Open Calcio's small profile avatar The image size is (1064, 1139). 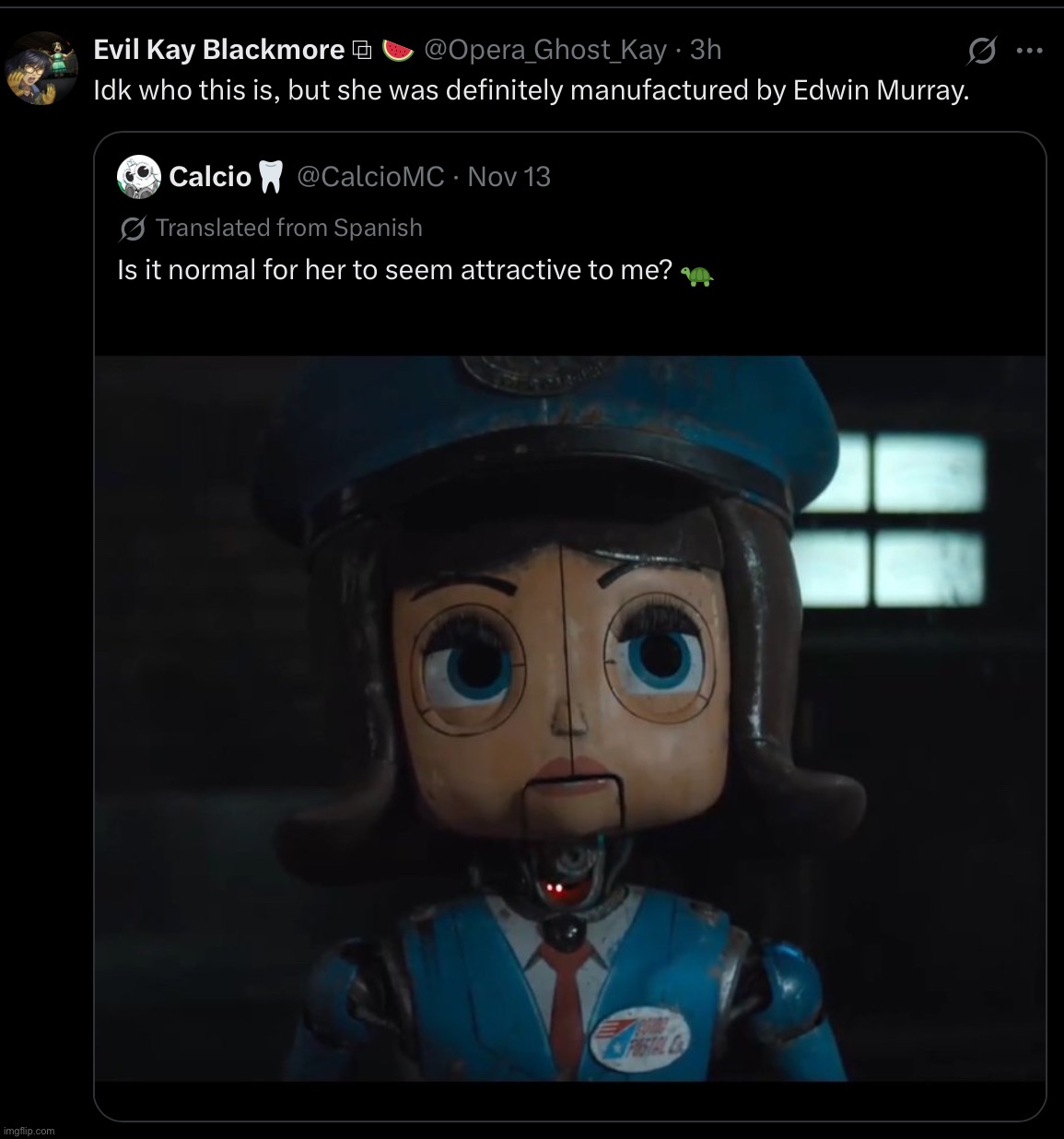139,177
